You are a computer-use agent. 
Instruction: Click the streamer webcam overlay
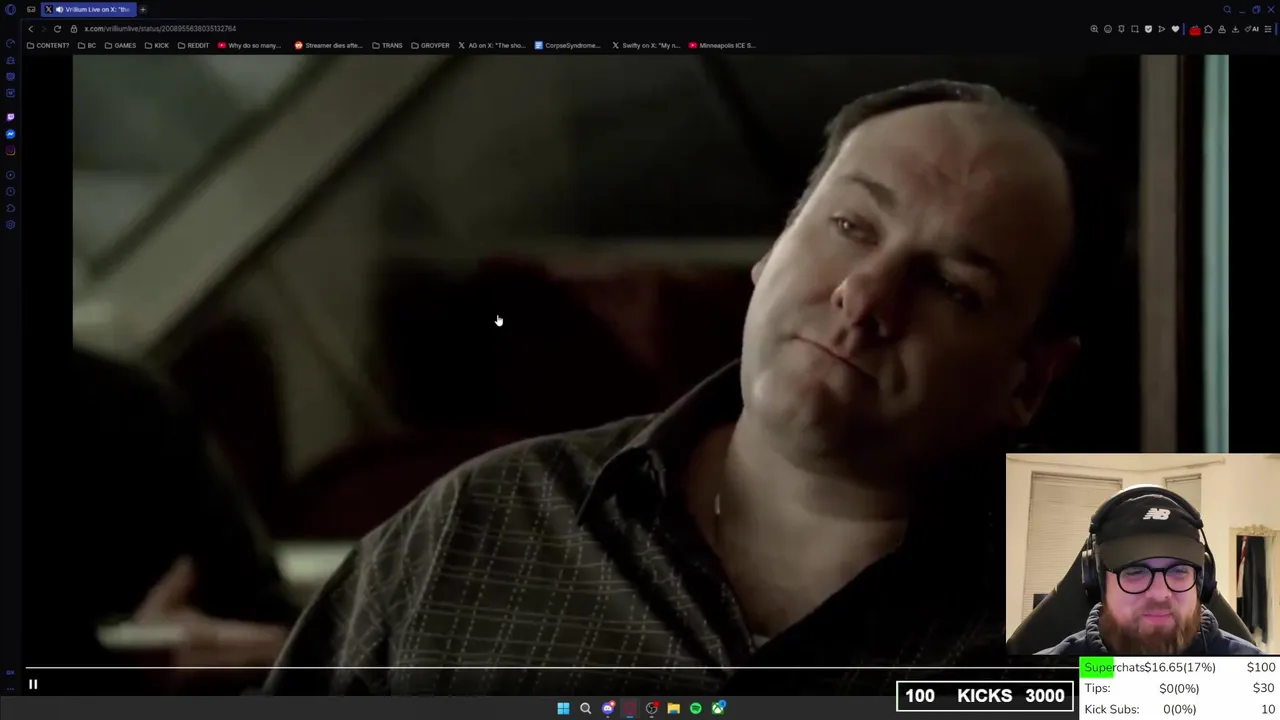coord(1142,555)
